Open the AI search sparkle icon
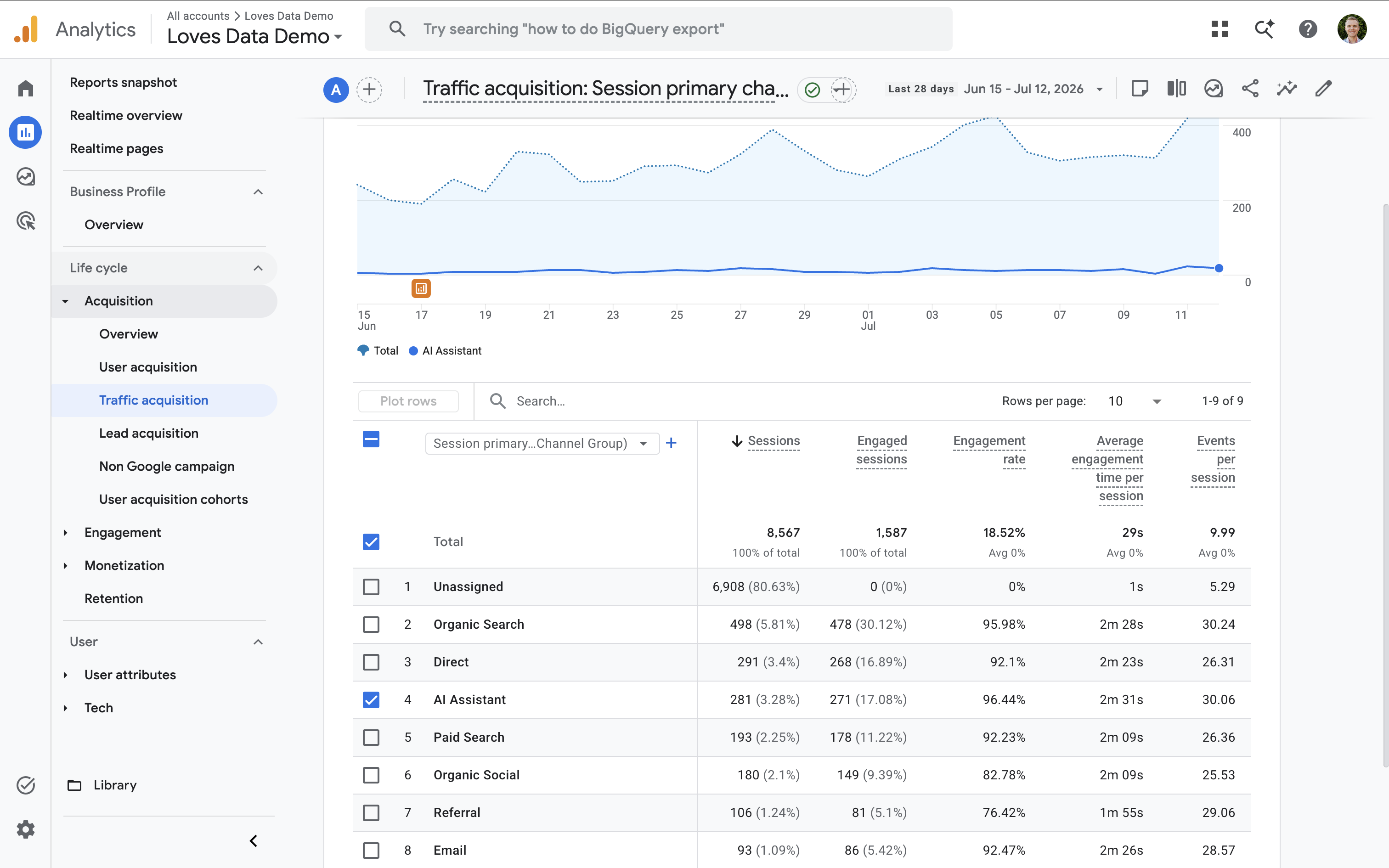 (1264, 28)
